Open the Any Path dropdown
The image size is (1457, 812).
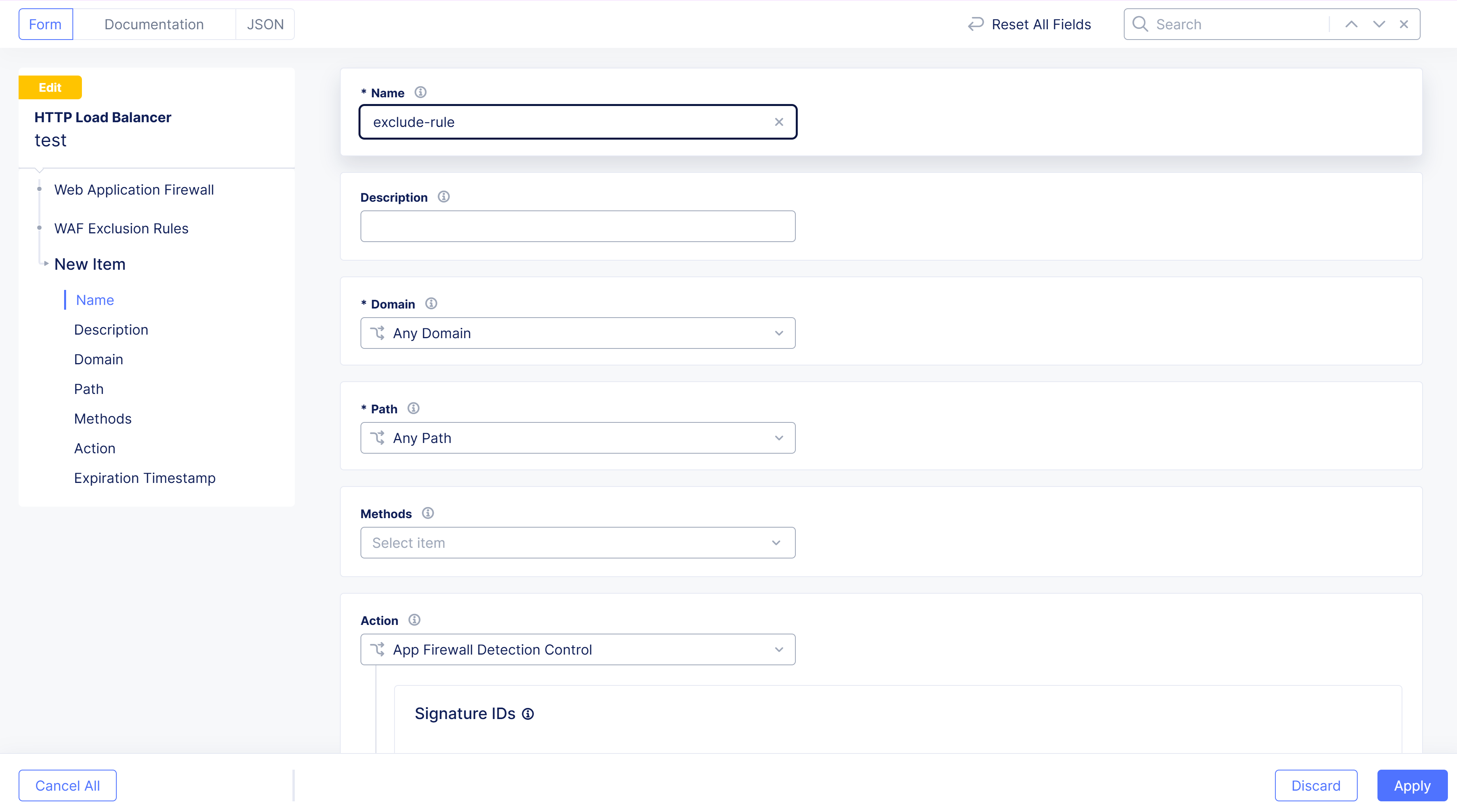(577, 438)
